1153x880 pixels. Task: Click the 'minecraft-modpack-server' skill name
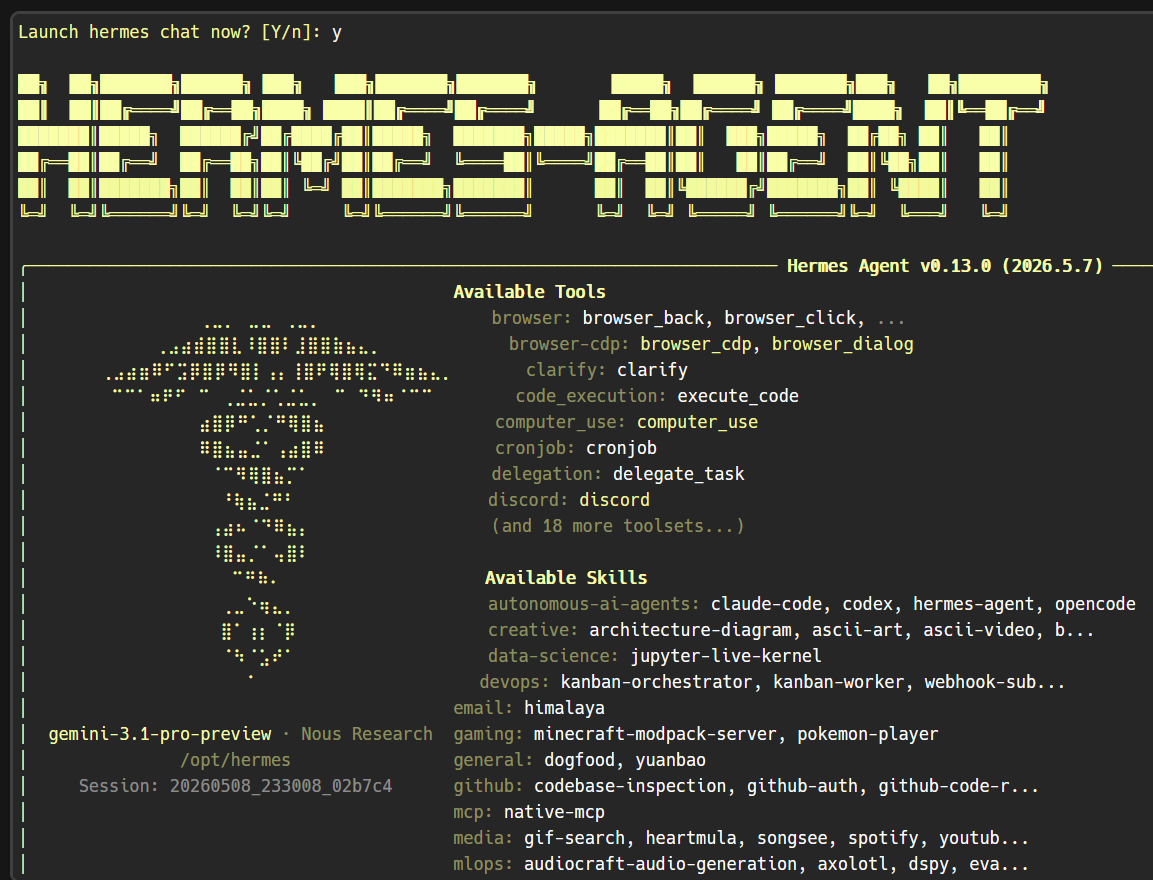pyautogui.click(x=654, y=734)
